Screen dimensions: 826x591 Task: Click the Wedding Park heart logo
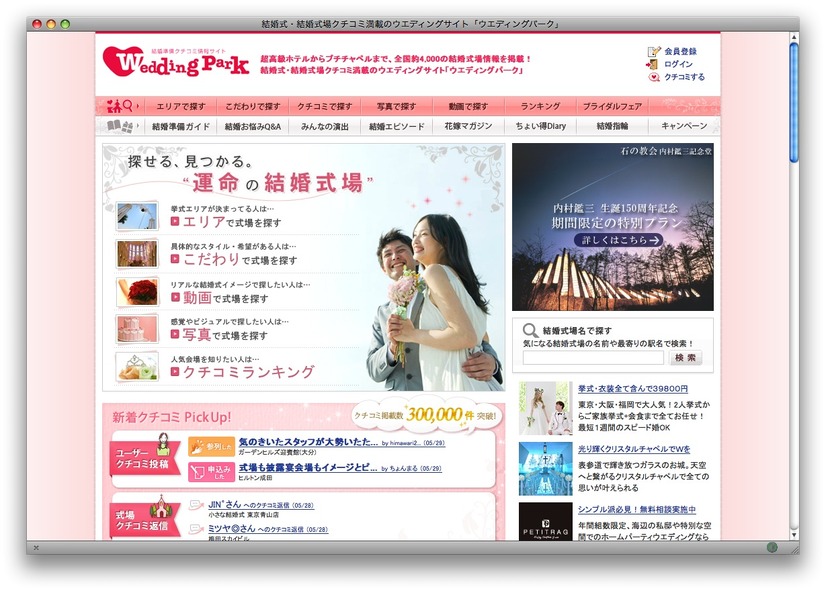point(175,62)
